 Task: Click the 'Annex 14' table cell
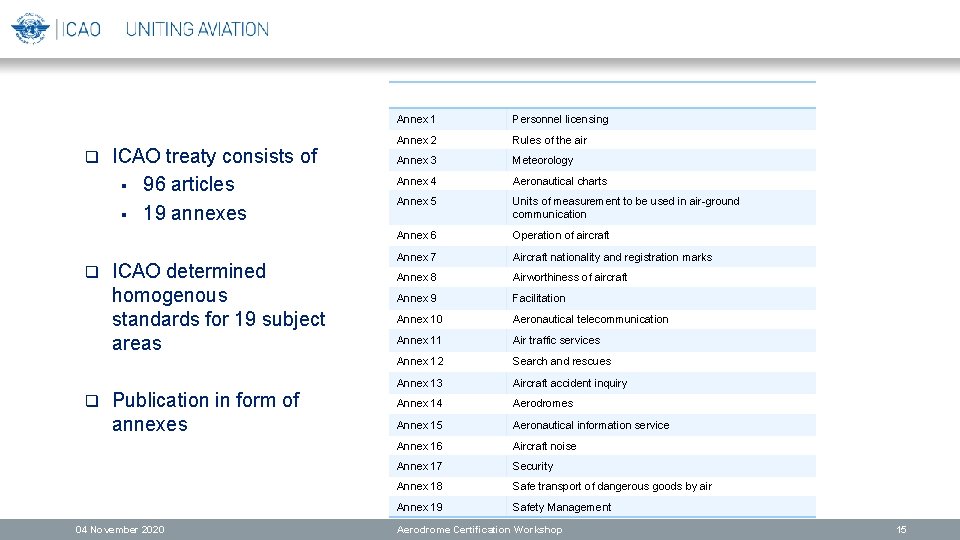coord(448,403)
